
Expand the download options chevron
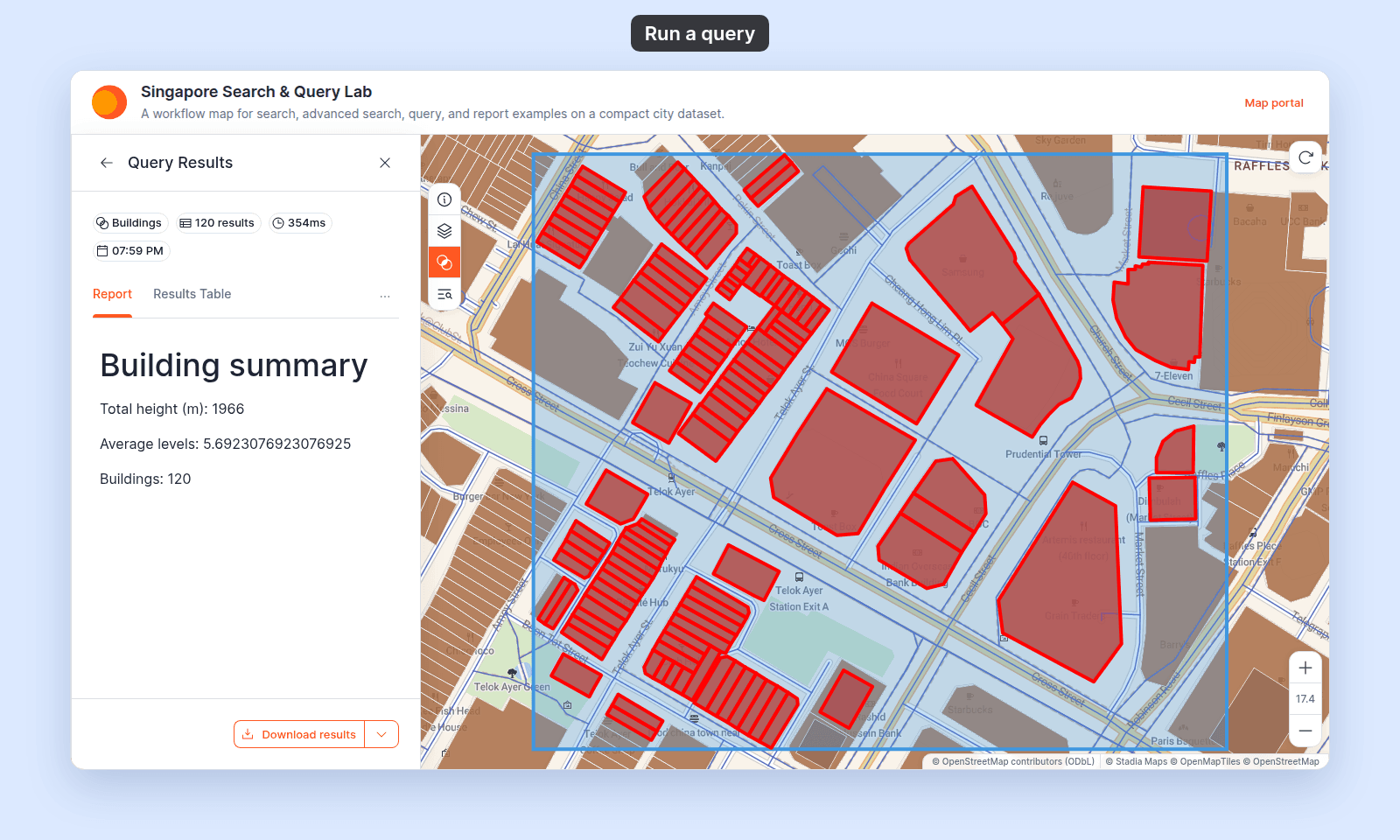coord(381,734)
